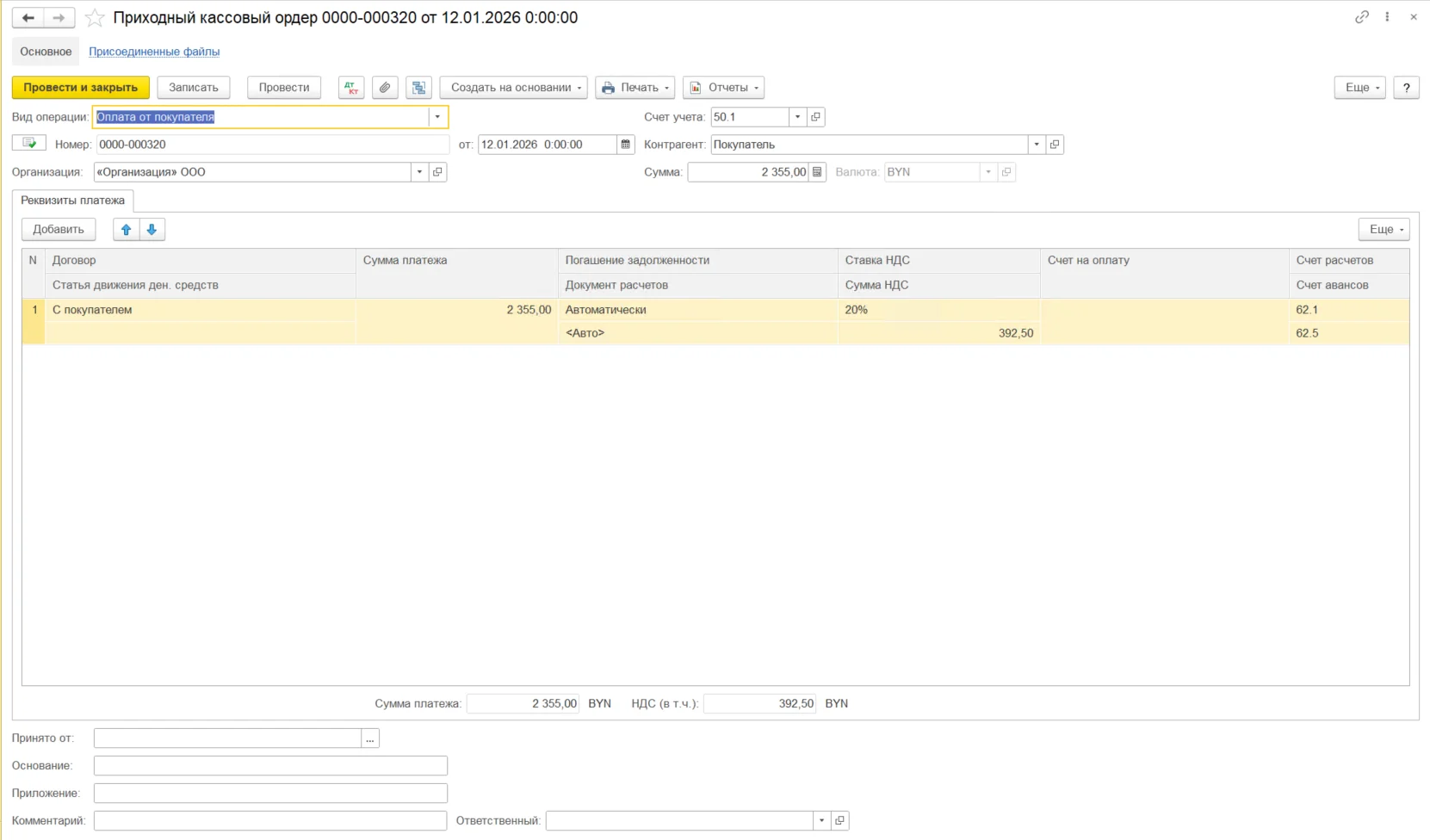Open the Создать на основании menu
Screen dimensions: 1430x840
click(514, 88)
